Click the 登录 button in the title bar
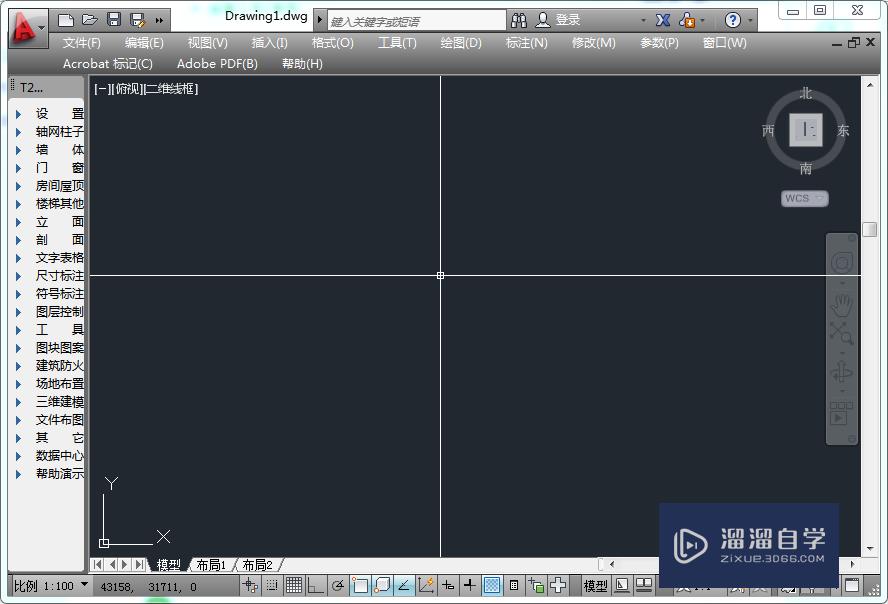This screenshot has height=604, width=888. [x=562, y=18]
